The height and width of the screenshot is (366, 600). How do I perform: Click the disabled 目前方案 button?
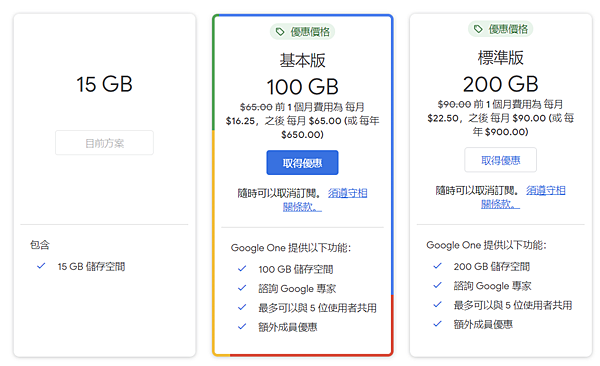point(104,143)
